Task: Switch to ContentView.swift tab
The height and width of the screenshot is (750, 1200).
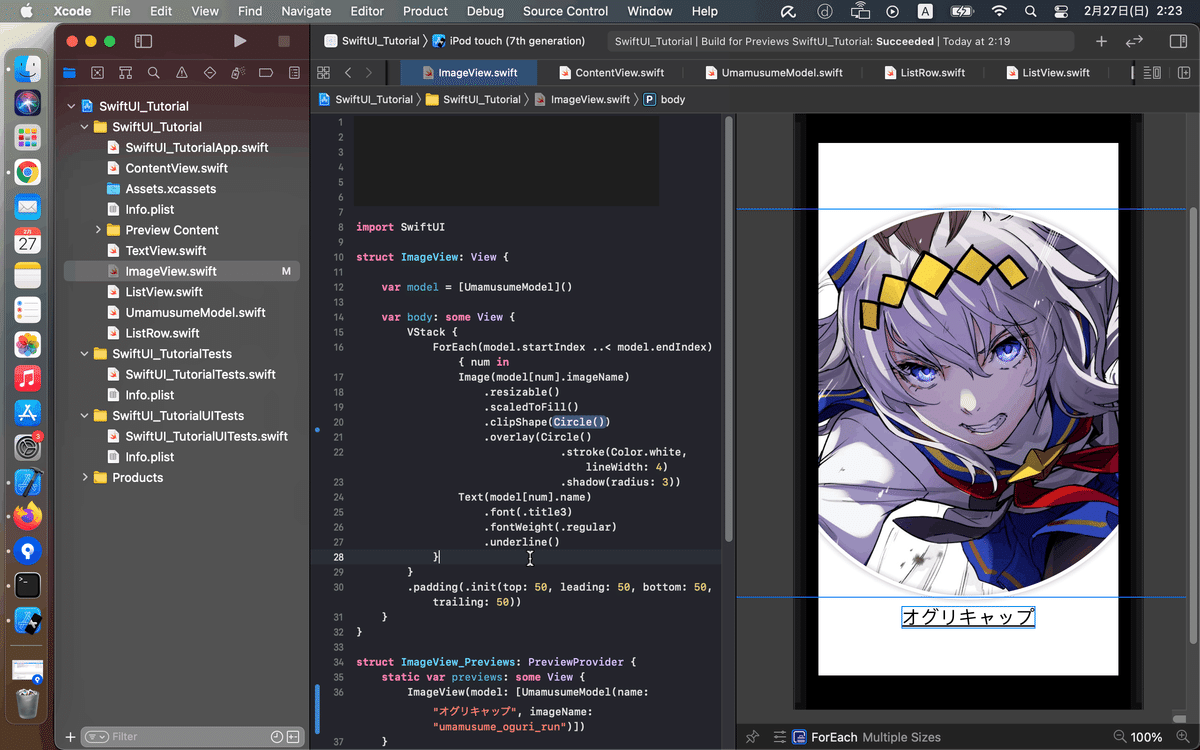Action: pyautogui.click(x=611, y=73)
